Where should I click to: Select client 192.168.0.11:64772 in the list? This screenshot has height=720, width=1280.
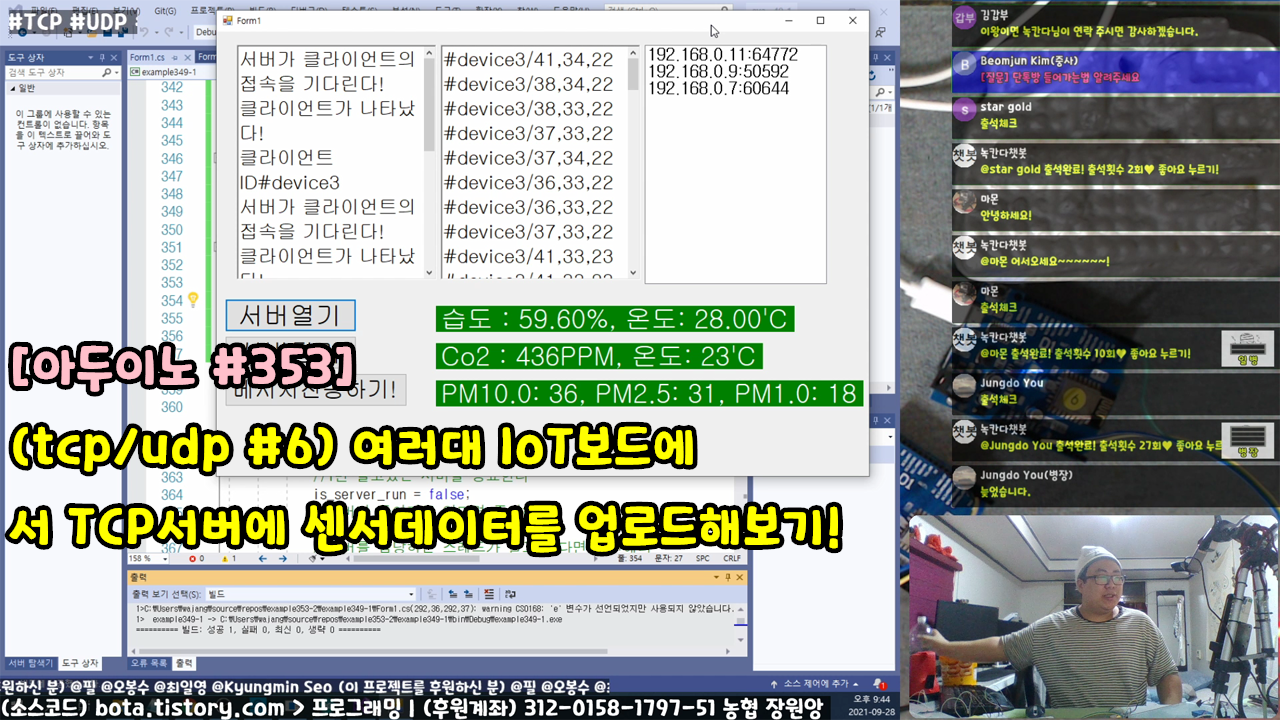pos(723,55)
